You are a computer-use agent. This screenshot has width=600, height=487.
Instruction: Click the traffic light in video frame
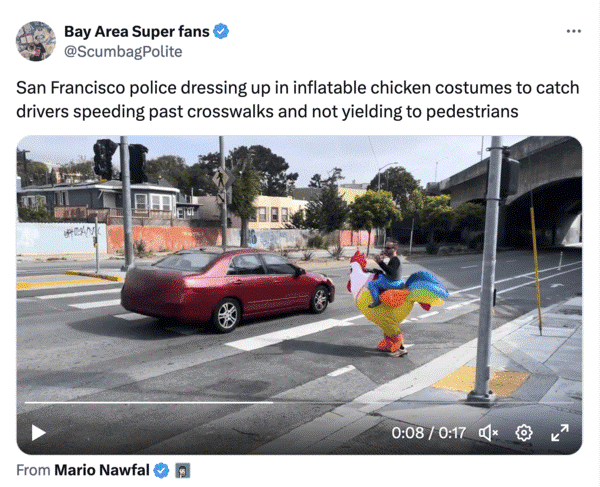tap(105, 159)
